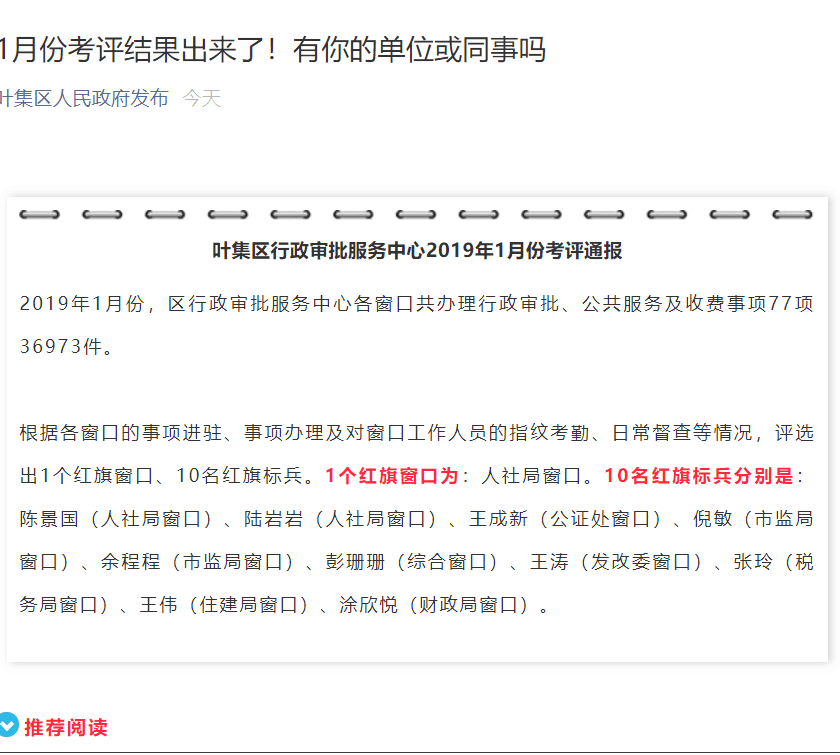Click the name 王伟 (住建局窗口)
The height and width of the screenshot is (755, 840).
pyautogui.click(x=159, y=605)
